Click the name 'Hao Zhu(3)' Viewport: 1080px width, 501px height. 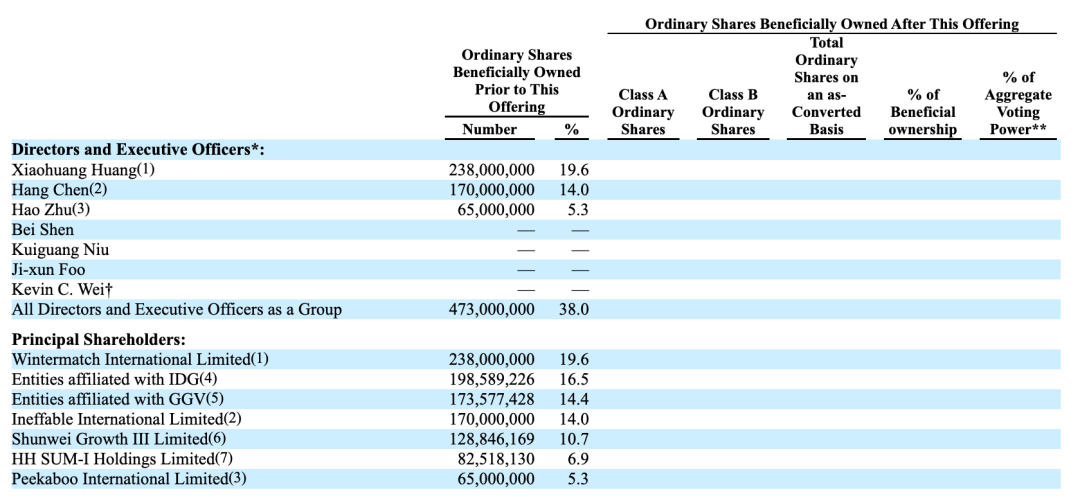point(51,209)
